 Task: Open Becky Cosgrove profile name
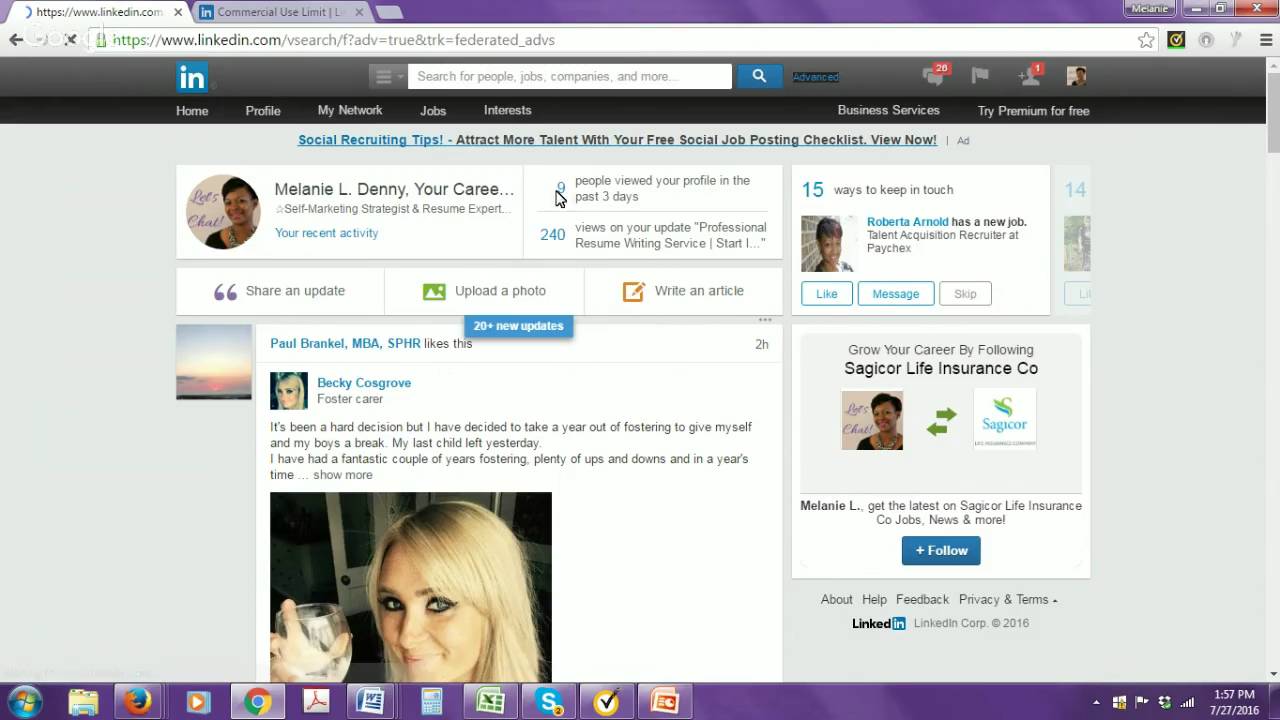click(x=364, y=383)
